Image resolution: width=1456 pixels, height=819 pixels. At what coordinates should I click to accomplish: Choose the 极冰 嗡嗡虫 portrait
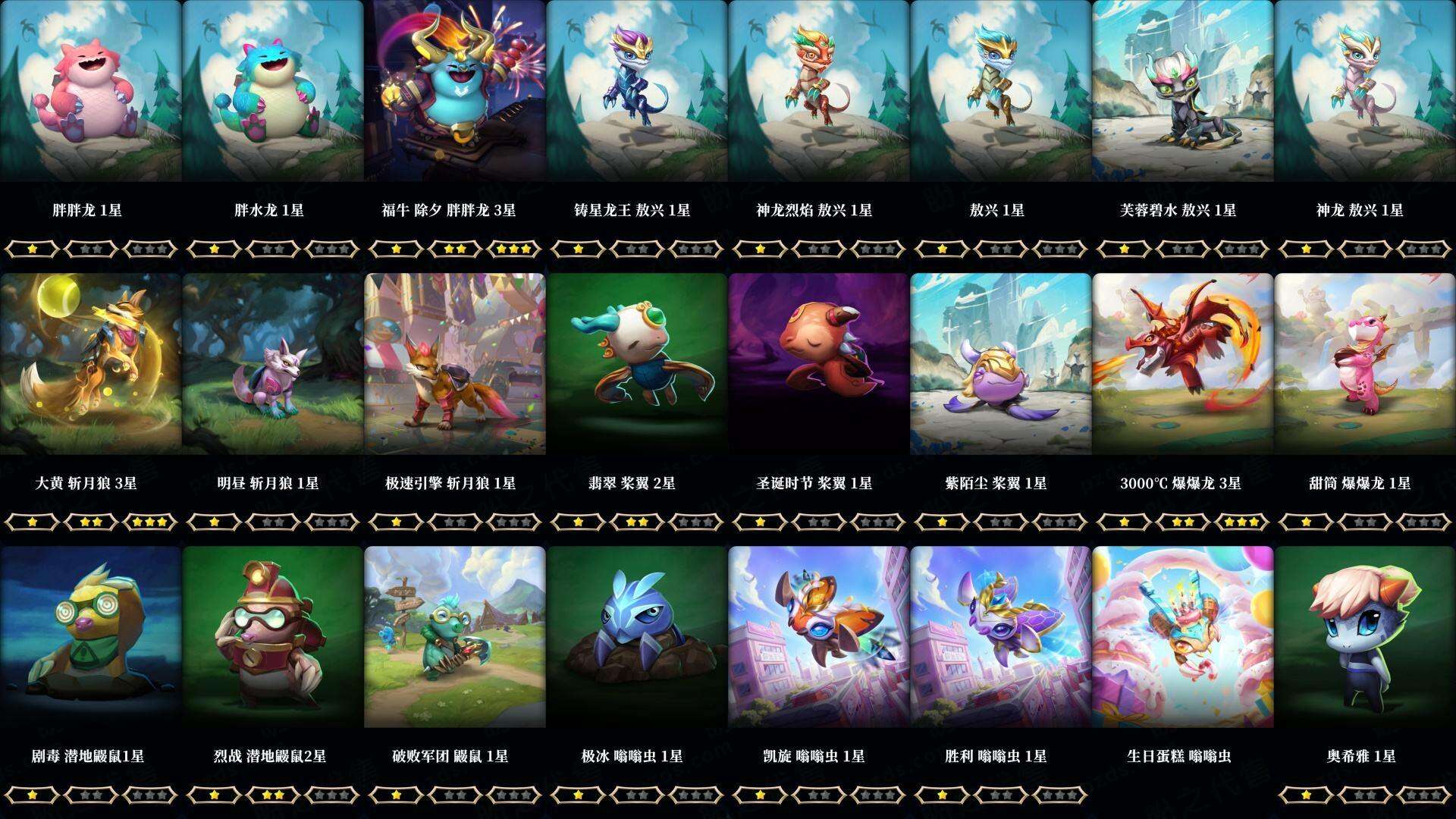click(x=637, y=637)
